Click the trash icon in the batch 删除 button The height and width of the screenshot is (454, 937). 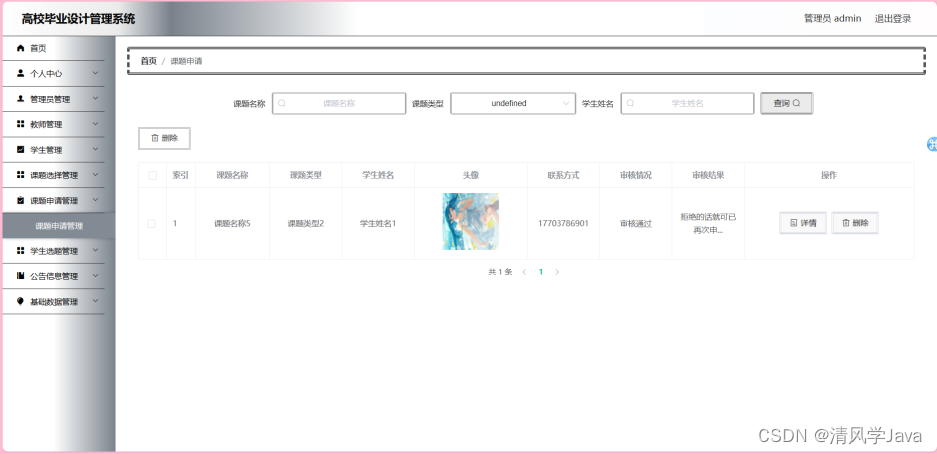155,138
